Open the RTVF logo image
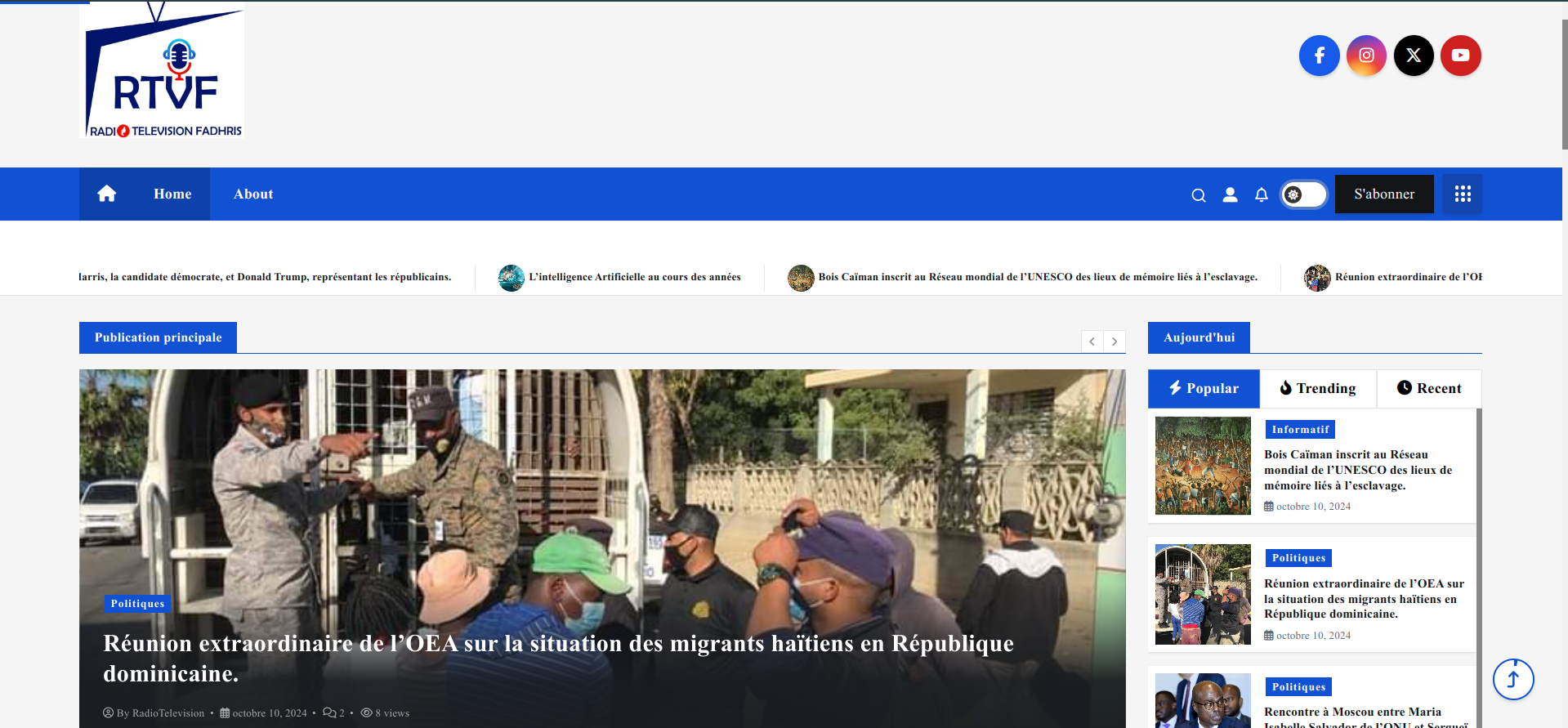The width and height of the screenshot is (1568, 728). (x=163, y=72)
